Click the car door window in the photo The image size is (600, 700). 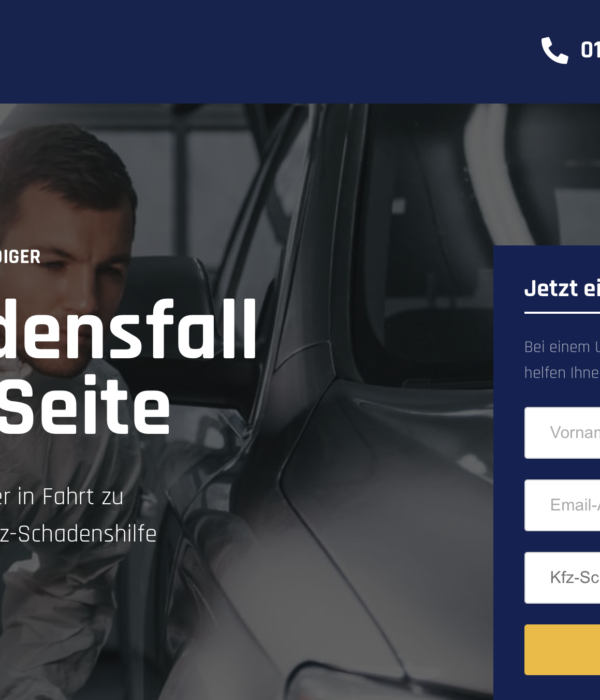click(x=424, y=246)
